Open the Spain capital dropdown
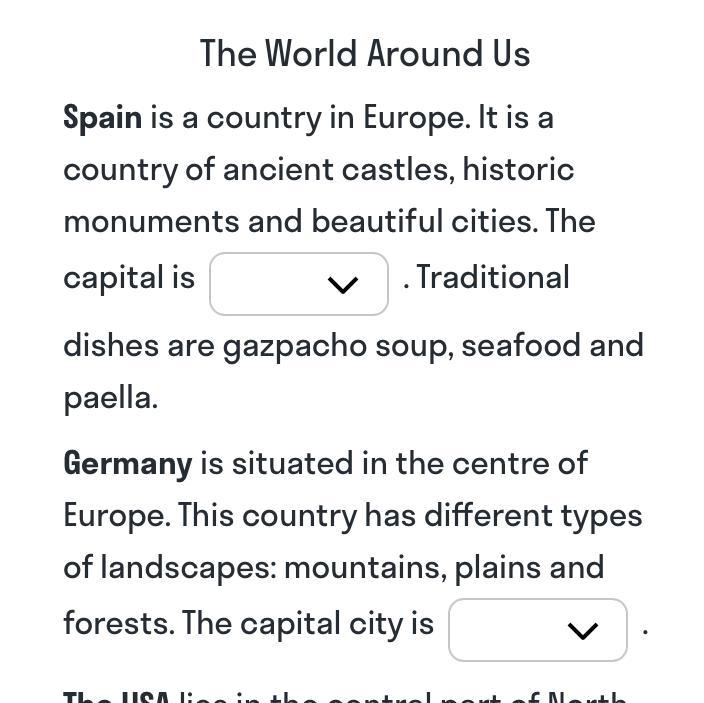 click(298, 284)
